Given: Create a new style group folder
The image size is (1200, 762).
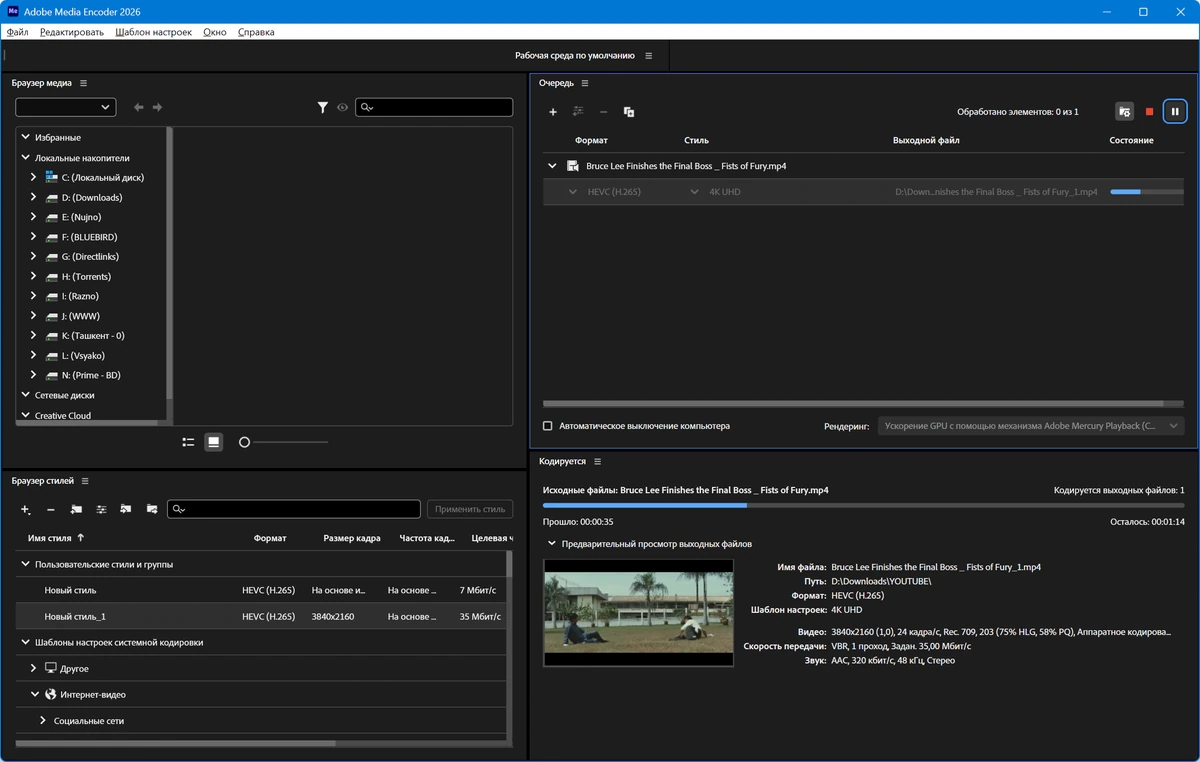Looking at the screenshot, I should point(76,509).
